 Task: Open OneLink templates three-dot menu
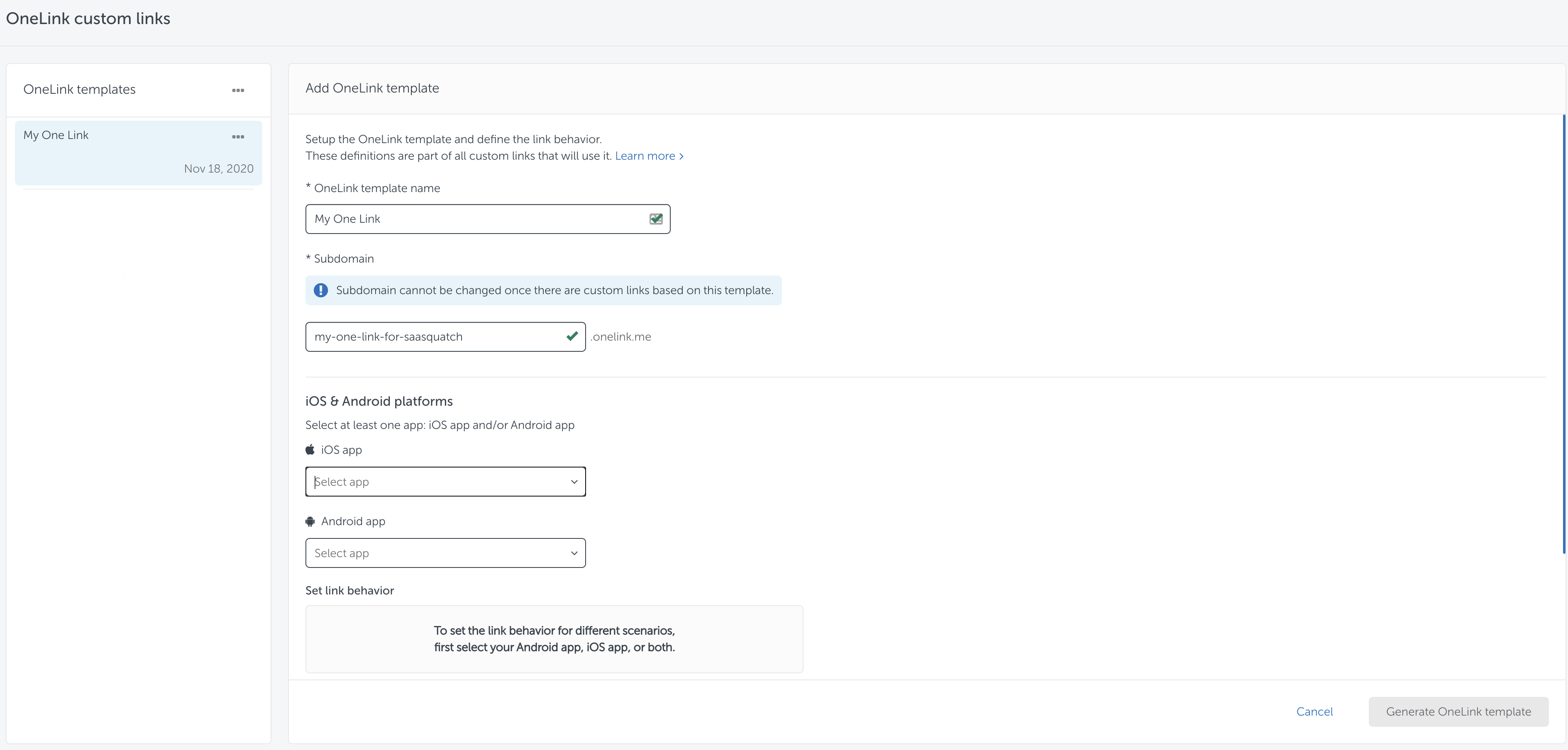(x=238, y=90)
